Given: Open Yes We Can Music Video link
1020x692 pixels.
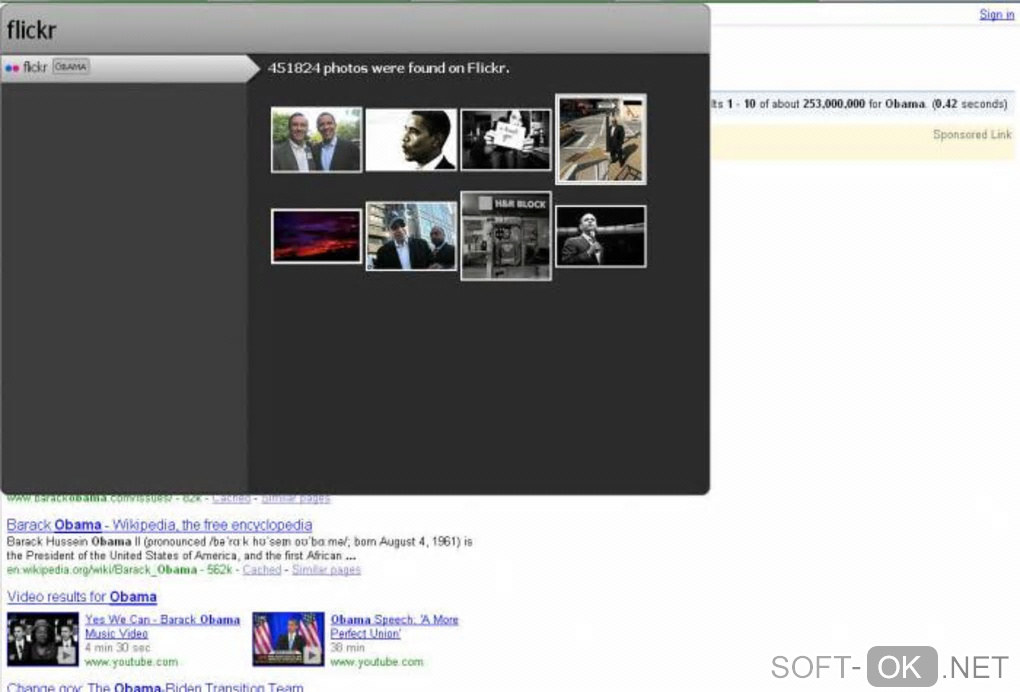Looking at the screenshot, I should pos(162,626).
